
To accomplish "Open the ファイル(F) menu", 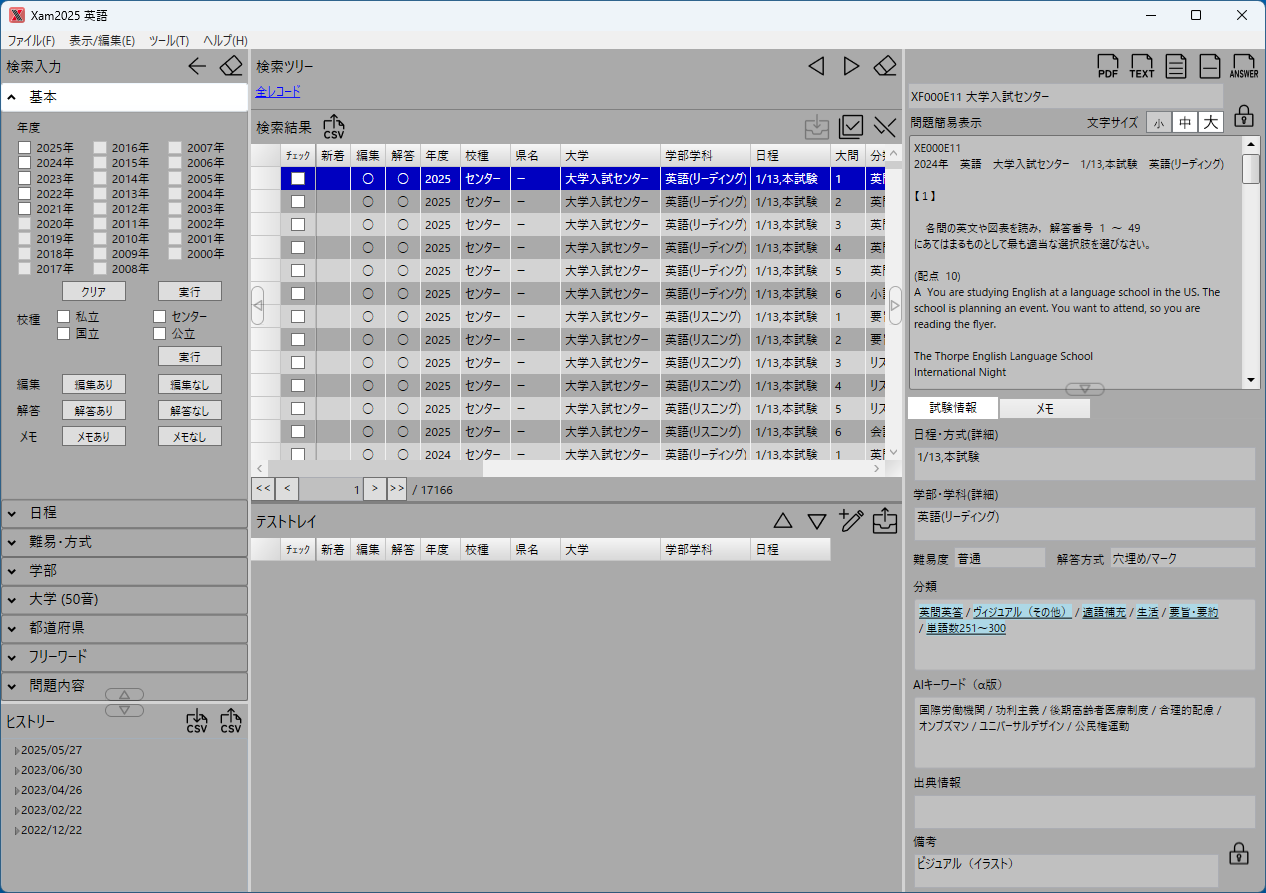I will 31,41.
